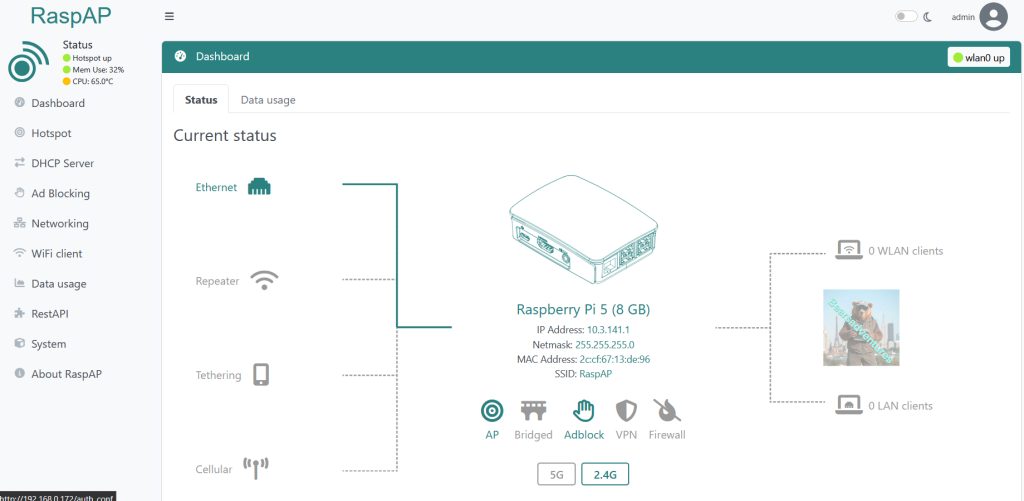This screenshot has height=501, width=1024.
Task: Click the Ethernet port icon
Action: pyautogui.click(x=259, y=187)
